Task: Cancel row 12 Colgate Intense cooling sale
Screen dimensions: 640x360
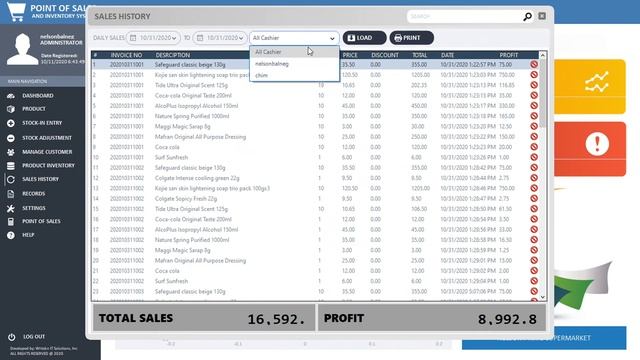Action: [534, 178]
